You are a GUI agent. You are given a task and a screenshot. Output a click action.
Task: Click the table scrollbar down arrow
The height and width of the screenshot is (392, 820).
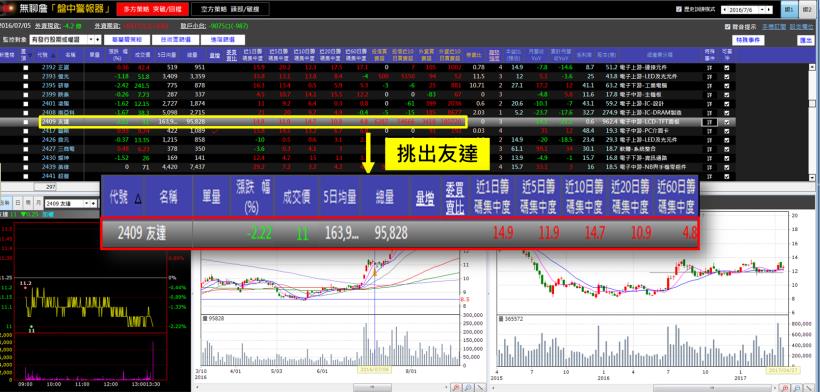coord(812,177)
